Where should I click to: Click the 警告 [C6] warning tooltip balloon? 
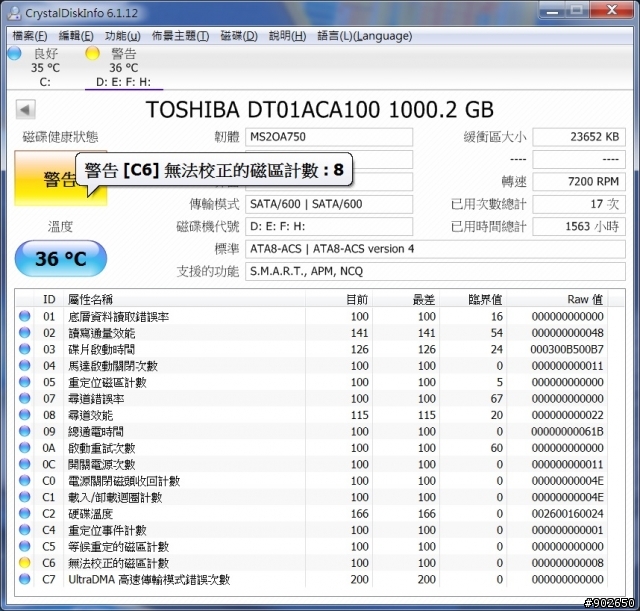[214, 170]
